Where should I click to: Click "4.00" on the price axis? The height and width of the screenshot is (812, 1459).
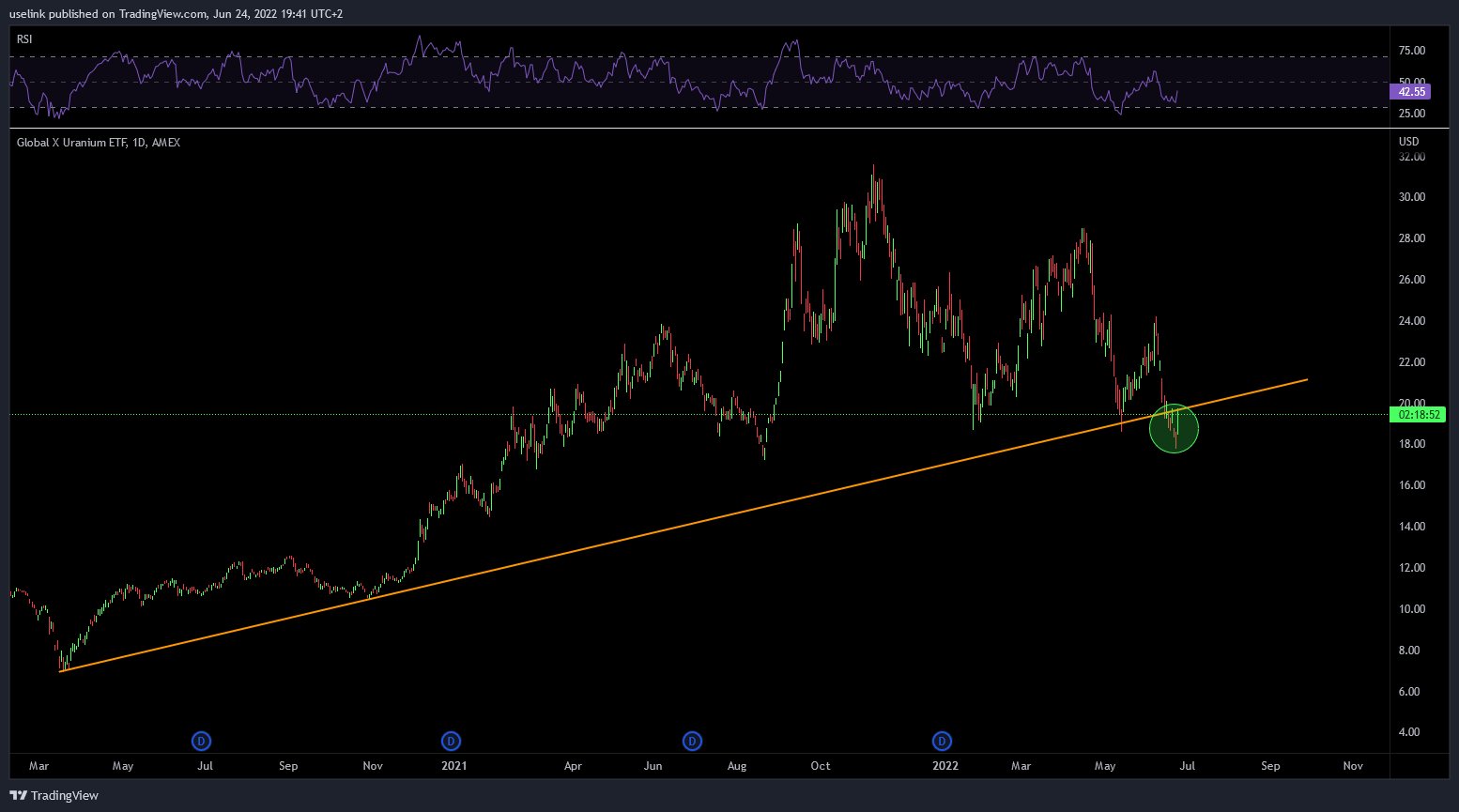click(1408, 732)
